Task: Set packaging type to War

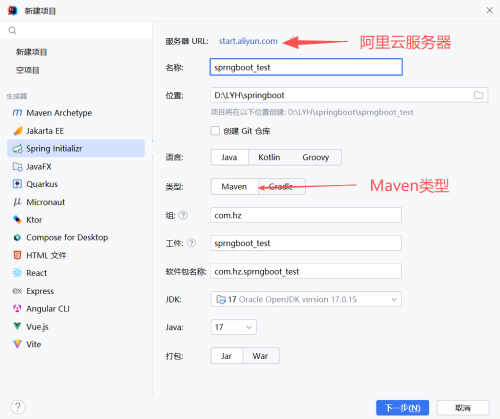Action: [260, 356]
